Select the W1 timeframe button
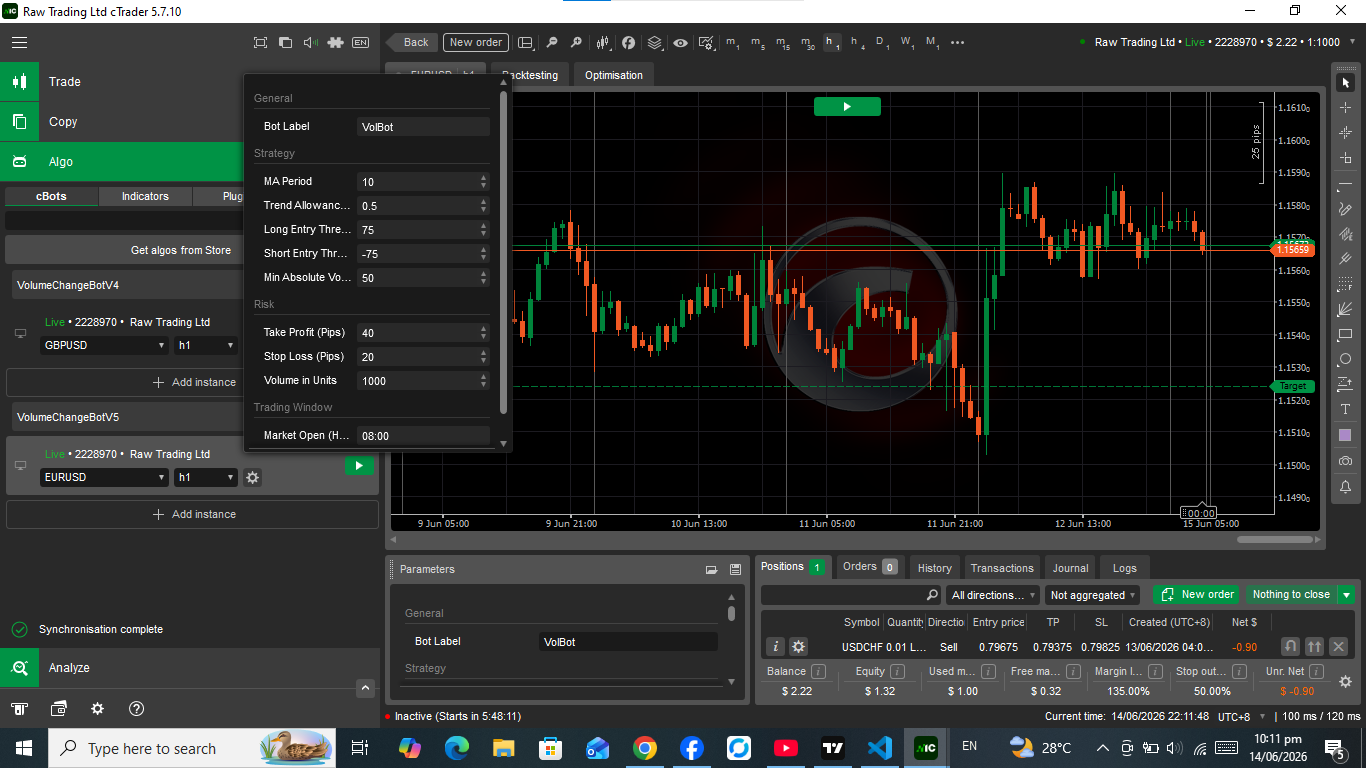 [x=907, y=42]
